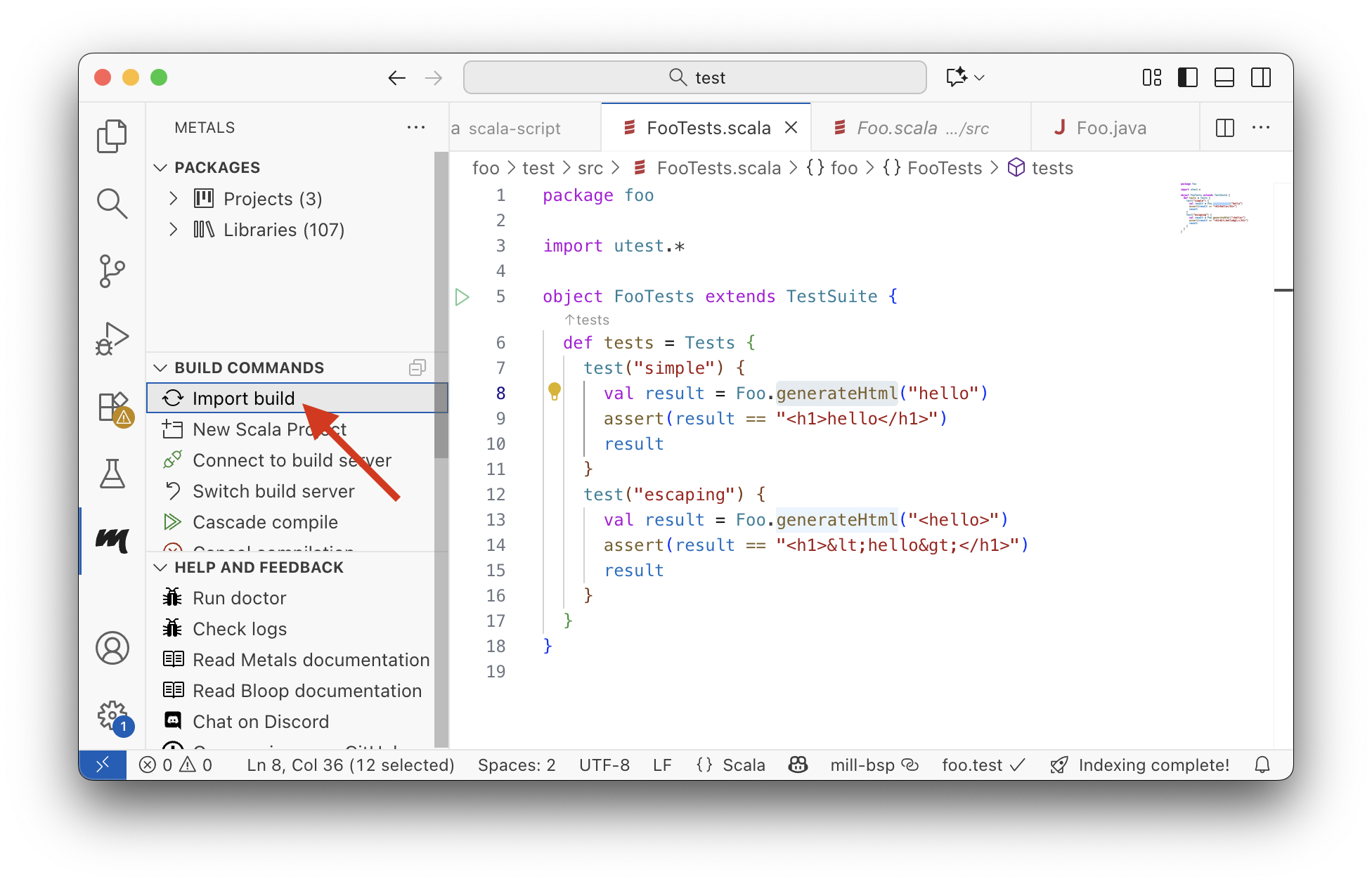Screen dimensions: 1372x884
Task: Collapse the Projects tree item
Action: (x=174, y=198)
